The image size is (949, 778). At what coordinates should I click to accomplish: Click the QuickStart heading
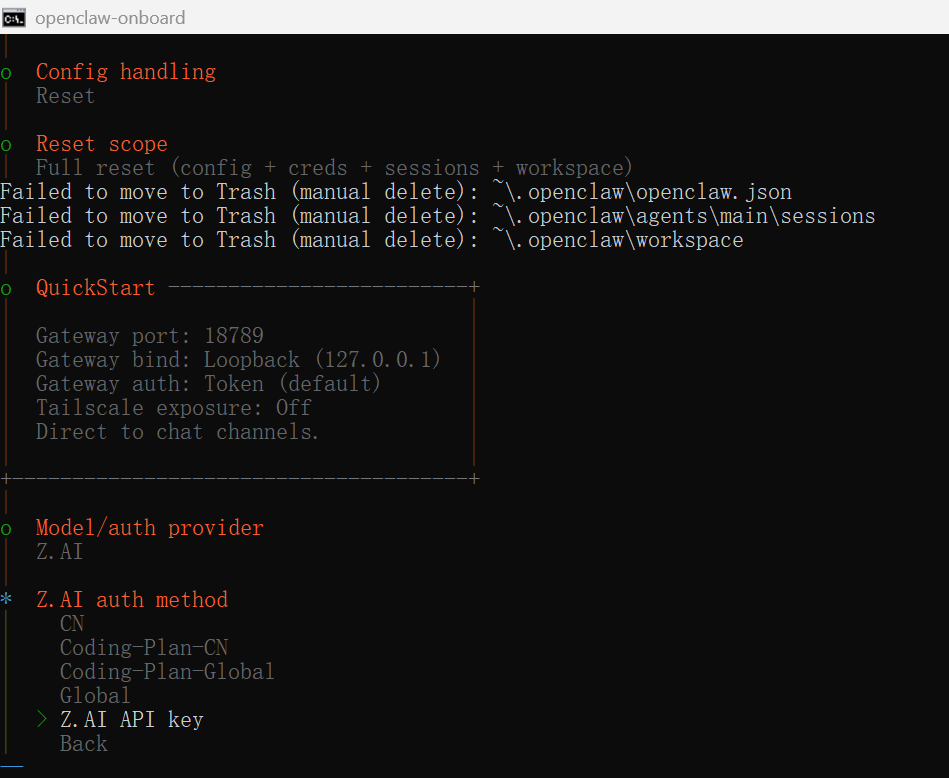pos(96,288)
